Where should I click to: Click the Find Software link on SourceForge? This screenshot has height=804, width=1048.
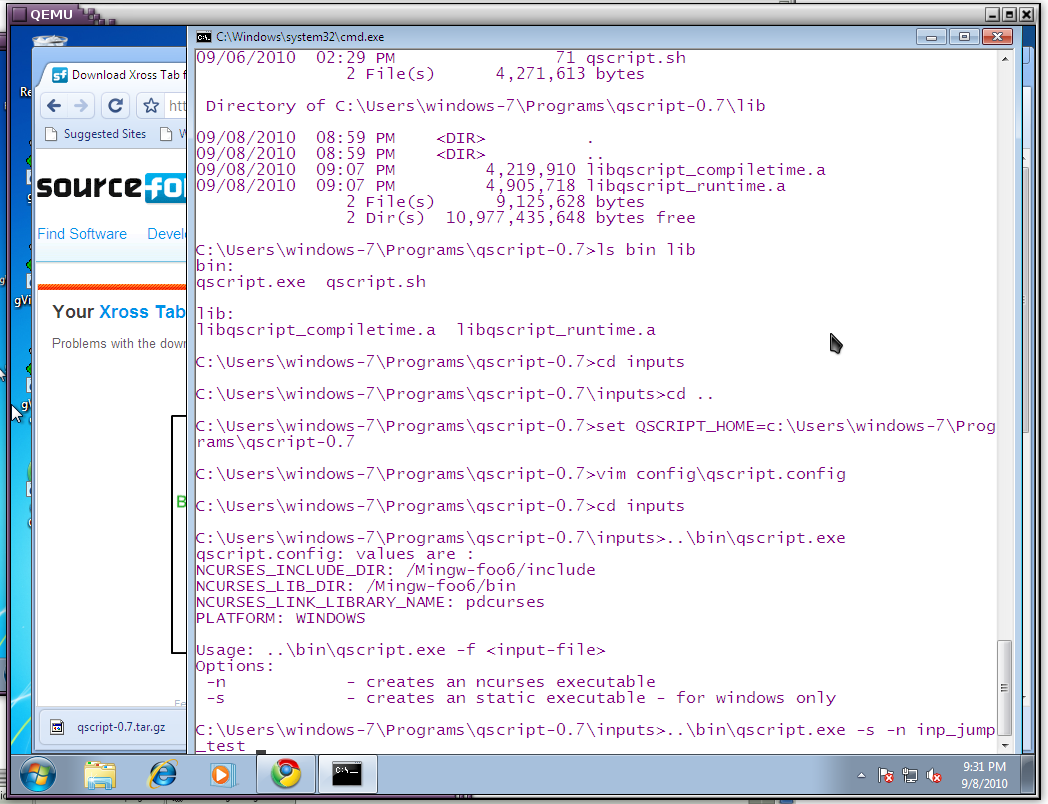pos(82,234)
